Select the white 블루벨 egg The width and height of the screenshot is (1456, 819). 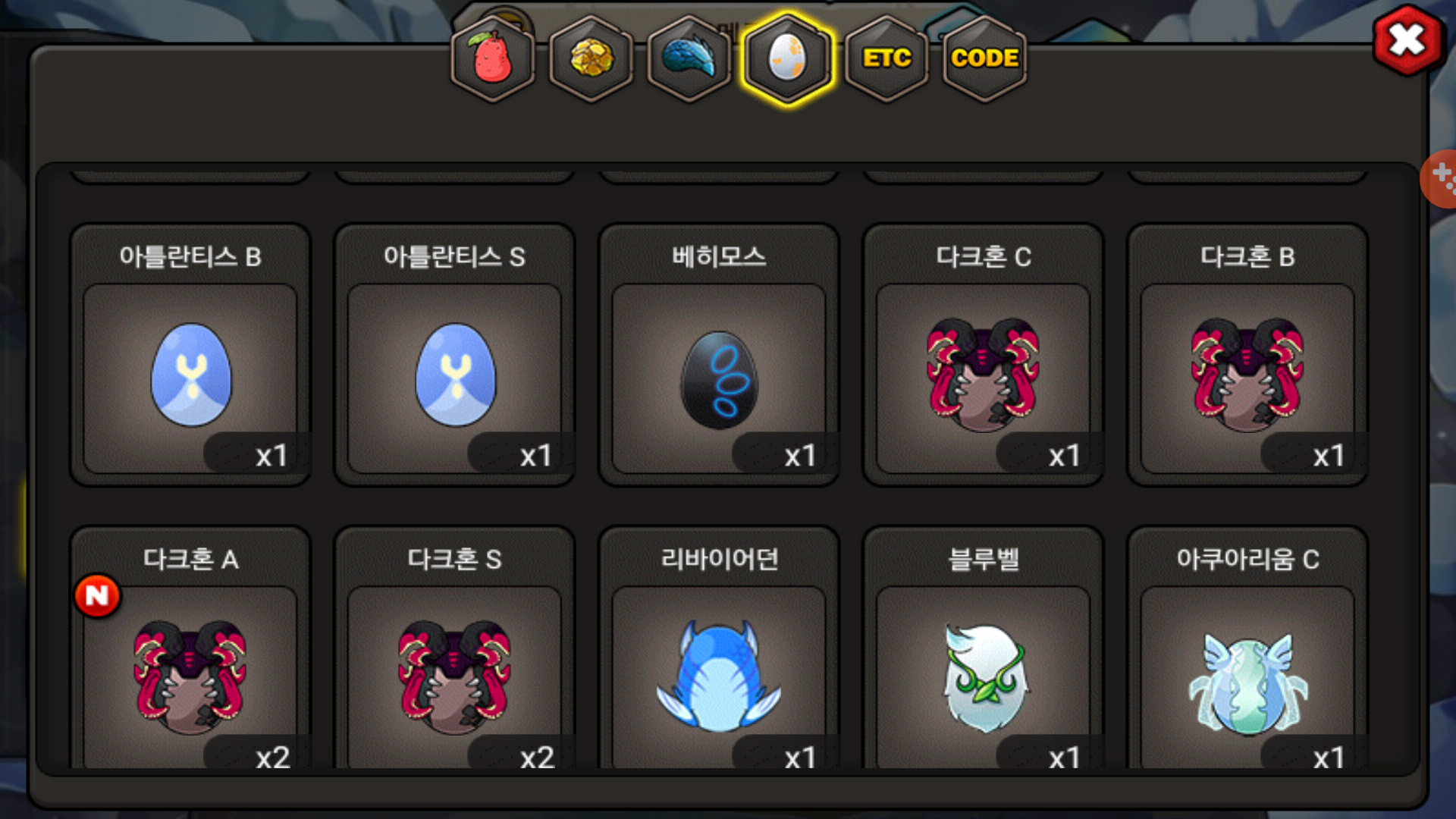pos(984,649)
